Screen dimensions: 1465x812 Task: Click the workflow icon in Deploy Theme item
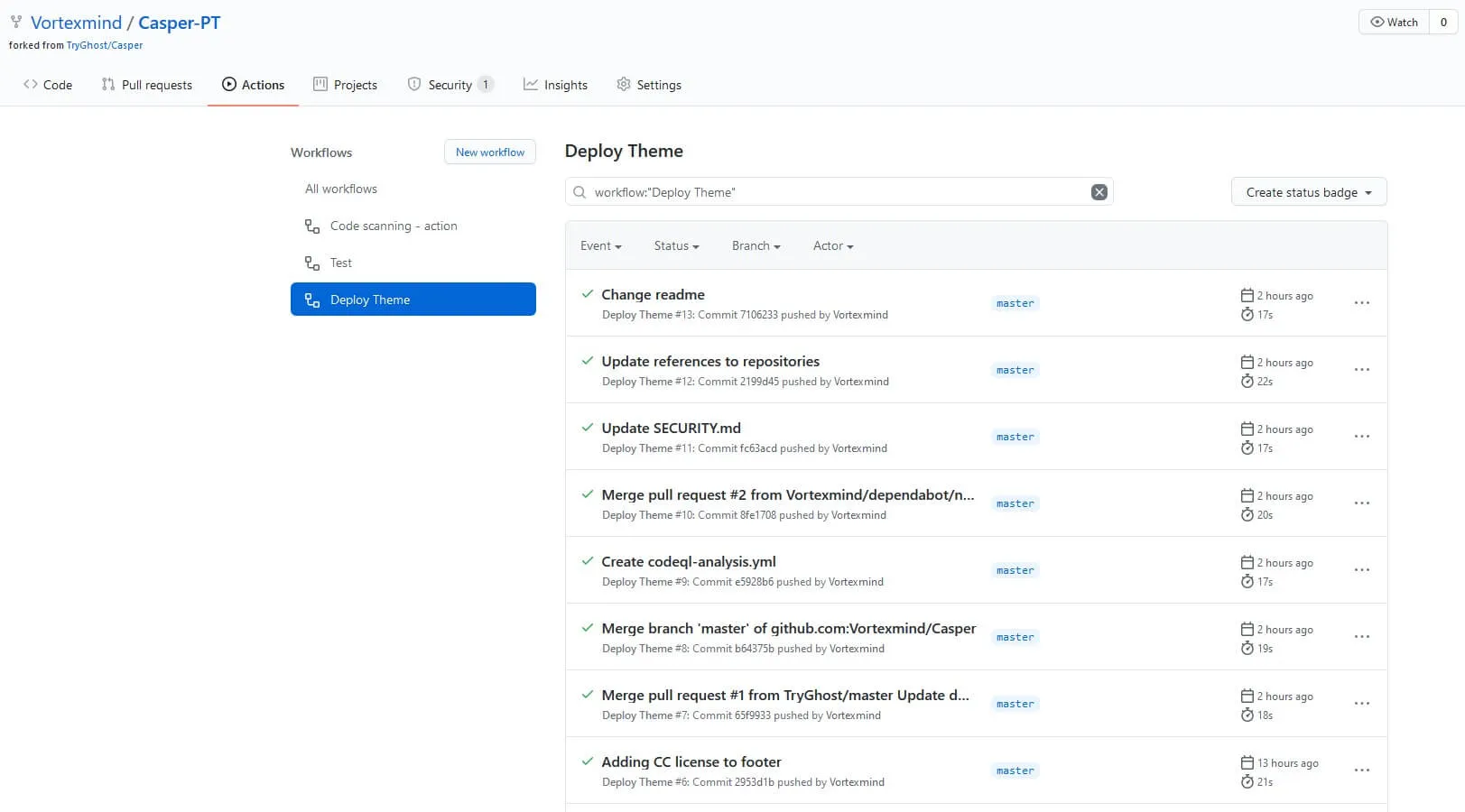(312, 300)
